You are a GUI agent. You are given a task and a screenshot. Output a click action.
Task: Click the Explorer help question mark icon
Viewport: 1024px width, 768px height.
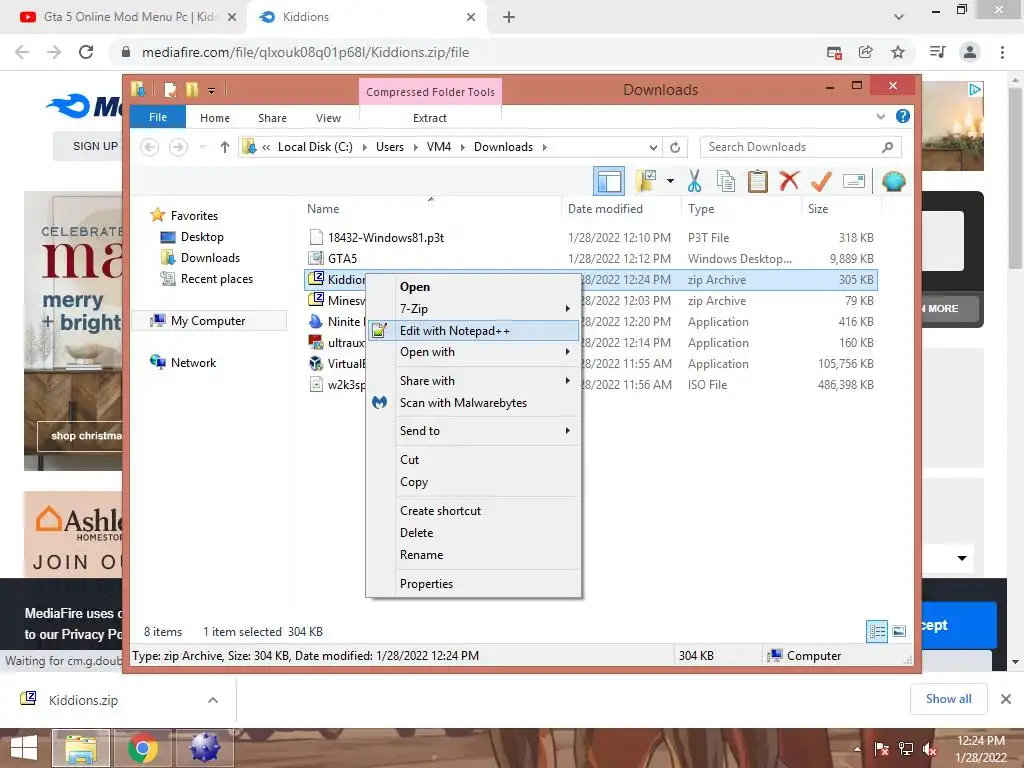click(x=903, y=116)
